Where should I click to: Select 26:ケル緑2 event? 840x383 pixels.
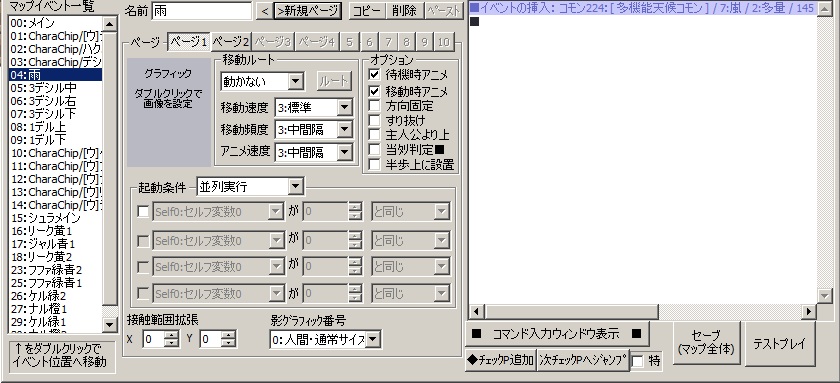coord(56,296)
